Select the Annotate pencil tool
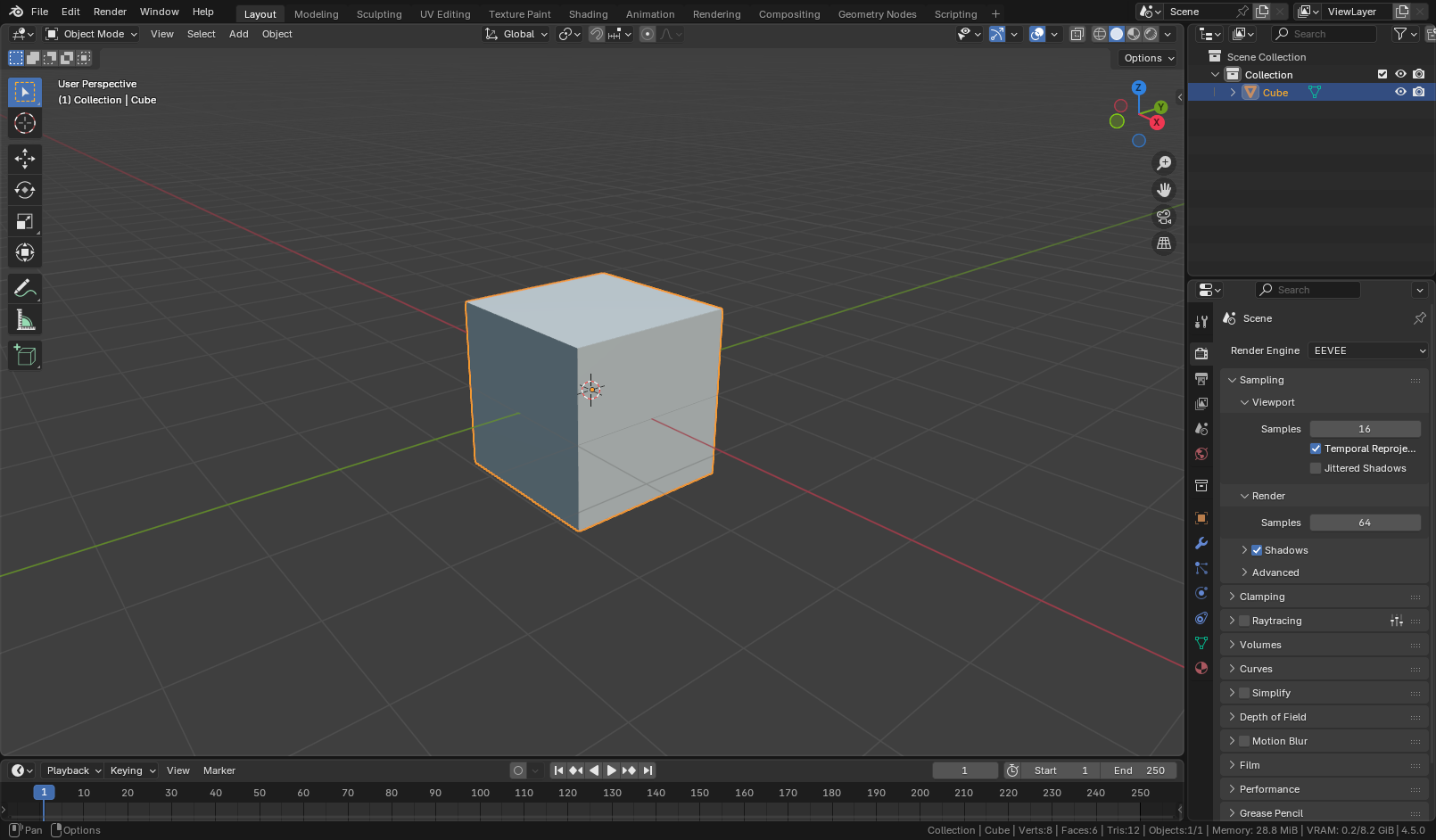The width and height of the screenshot is (1436, 840). coord(25,288)
